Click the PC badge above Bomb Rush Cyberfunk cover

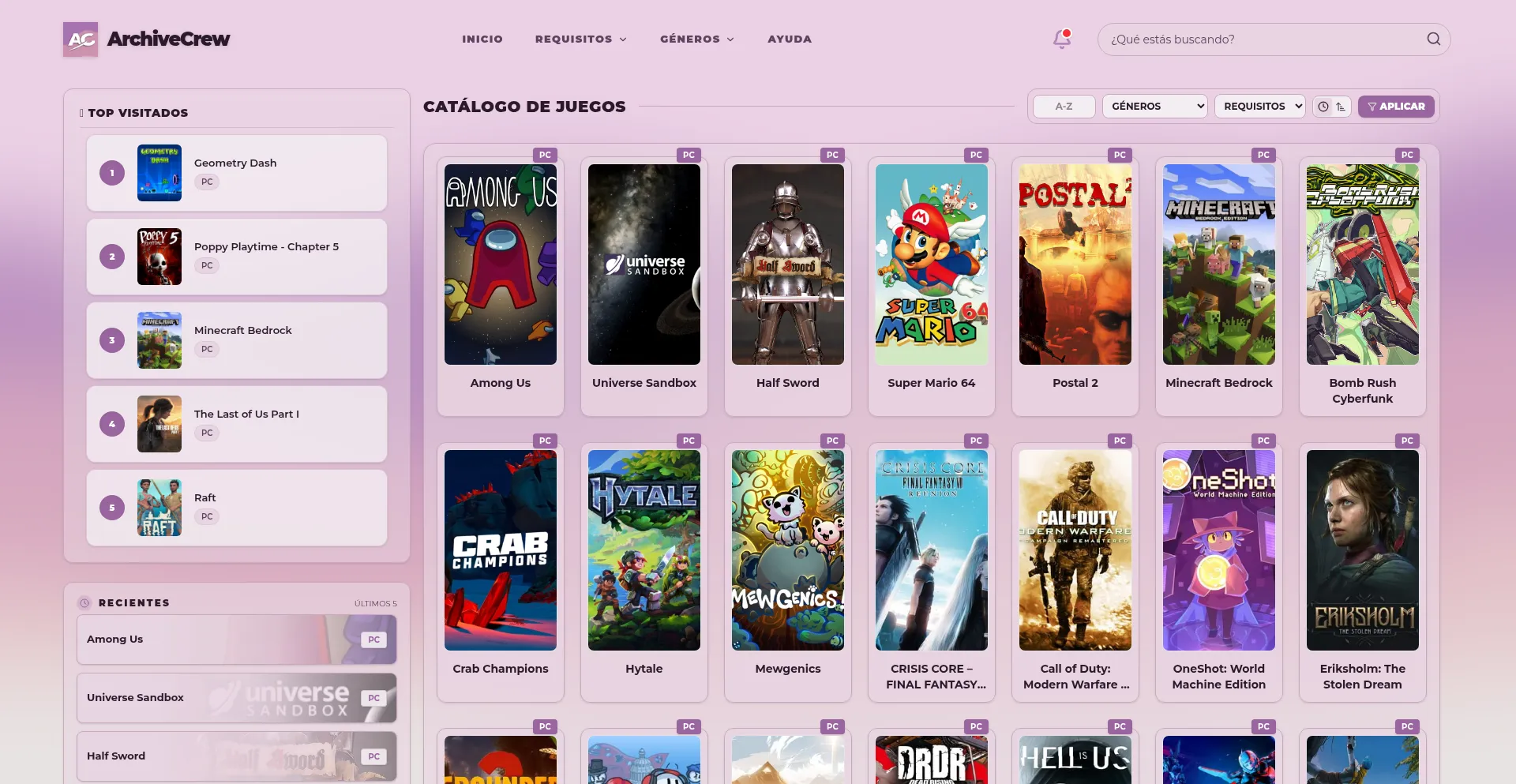(1407, 155)
